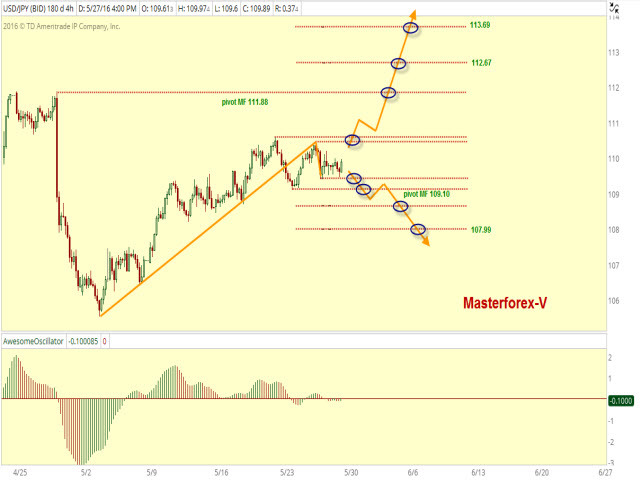Screen dimensions: 640x480
Task: Click the chart scale icon at top-right corner
Action: (x=612, y=10)
